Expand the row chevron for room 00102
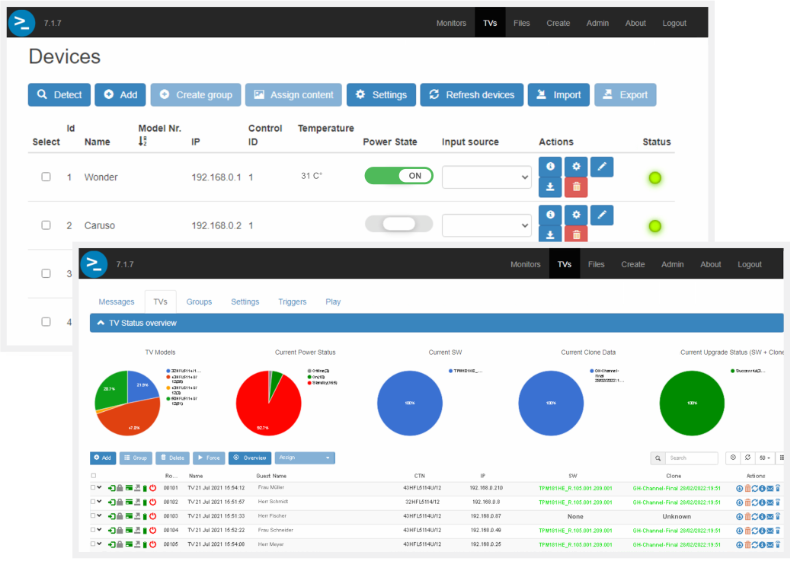800x571 pixels. click(99, 502)
